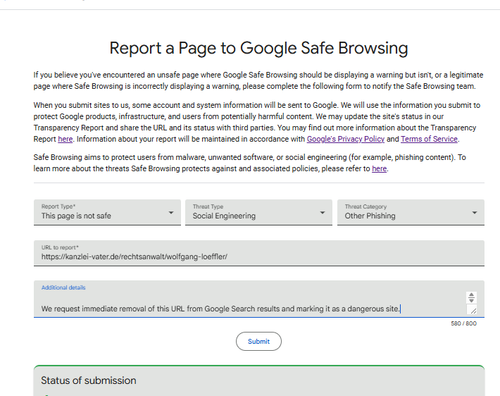Image resolution: width=500 pixels, height=396 pixels.
Task: Open Google's Privacy Policy link
Action: (x=346, y=139)
